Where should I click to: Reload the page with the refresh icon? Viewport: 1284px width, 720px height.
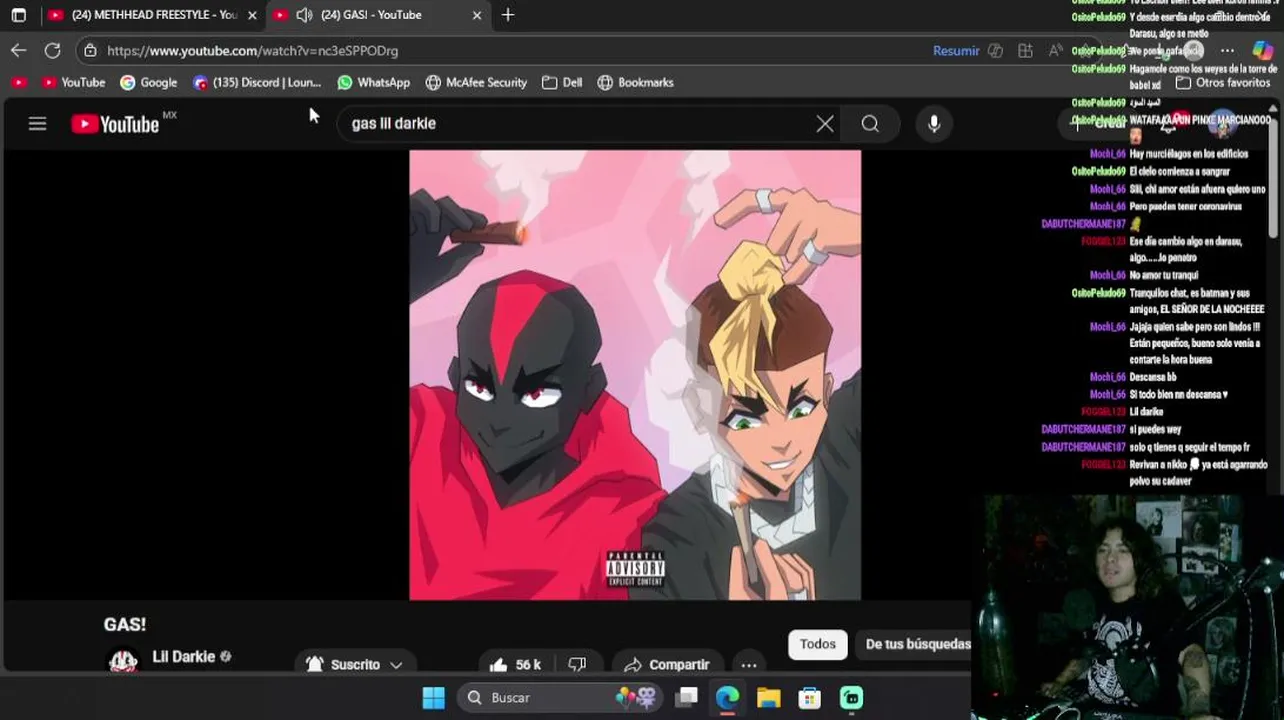(x=53, y=50)
